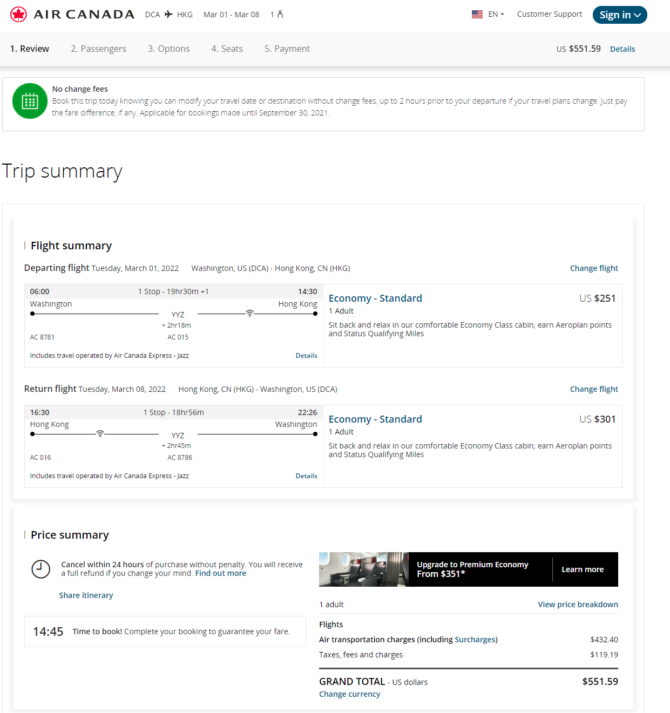Open Details of the departing flight AC 8781
This screenshot has width=670, height=713.
pos(306,356)
